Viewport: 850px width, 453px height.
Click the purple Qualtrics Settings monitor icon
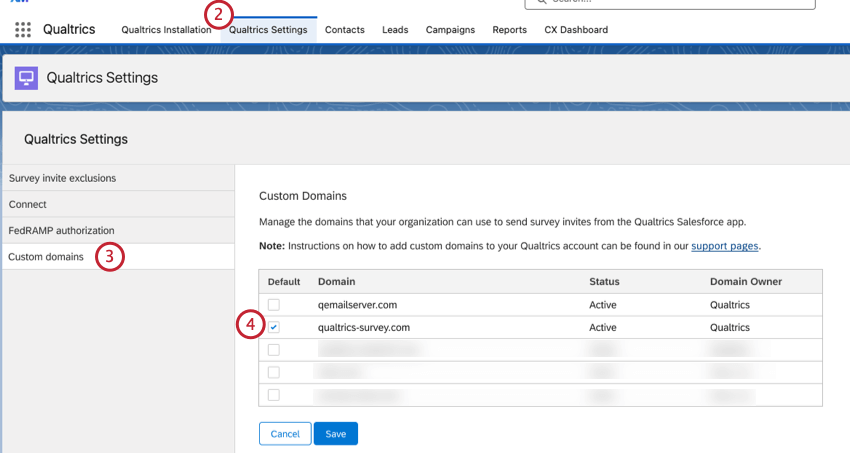[x=27, y=78]
